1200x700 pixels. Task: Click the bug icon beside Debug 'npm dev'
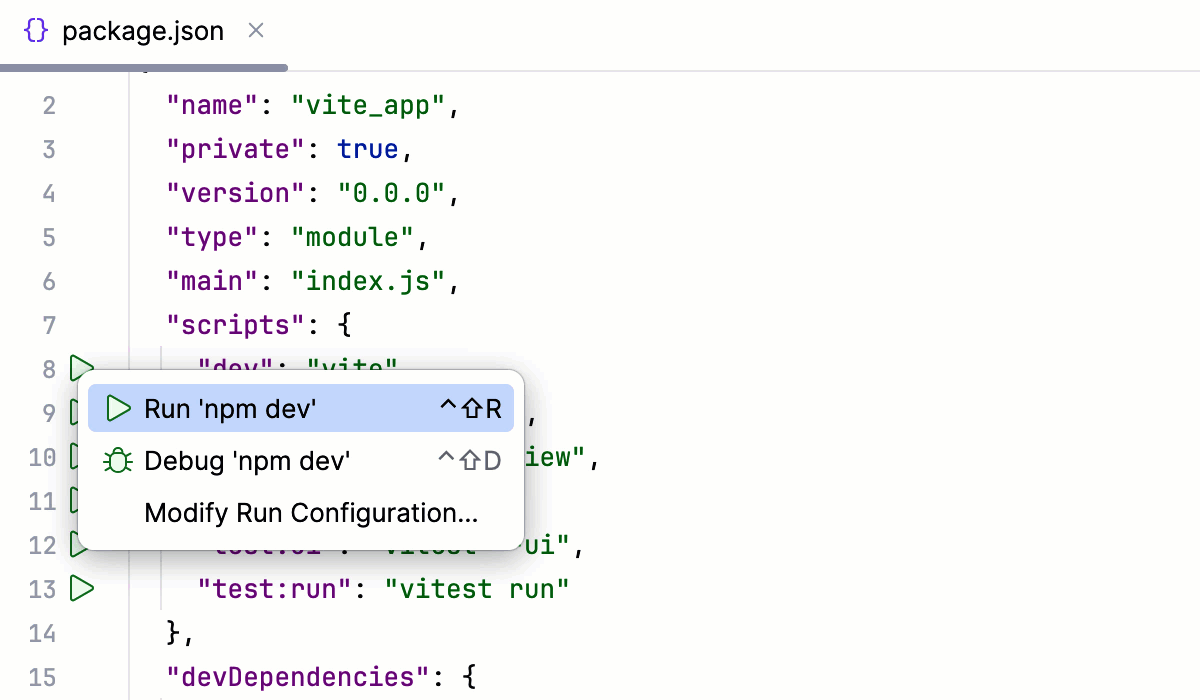(x=118, y=461)
